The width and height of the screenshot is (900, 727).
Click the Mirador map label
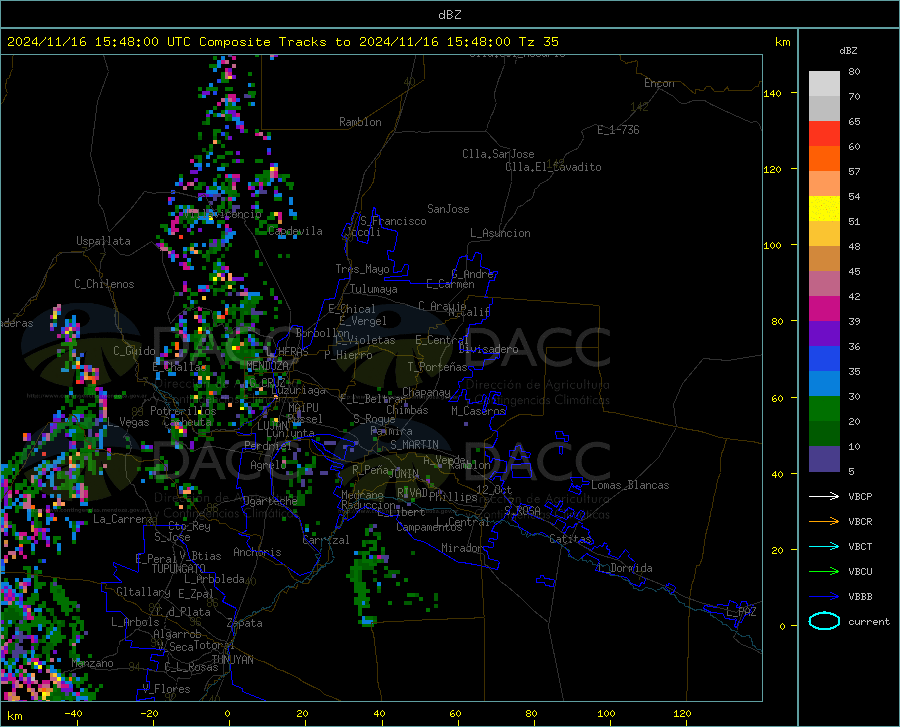click(461, 548)
